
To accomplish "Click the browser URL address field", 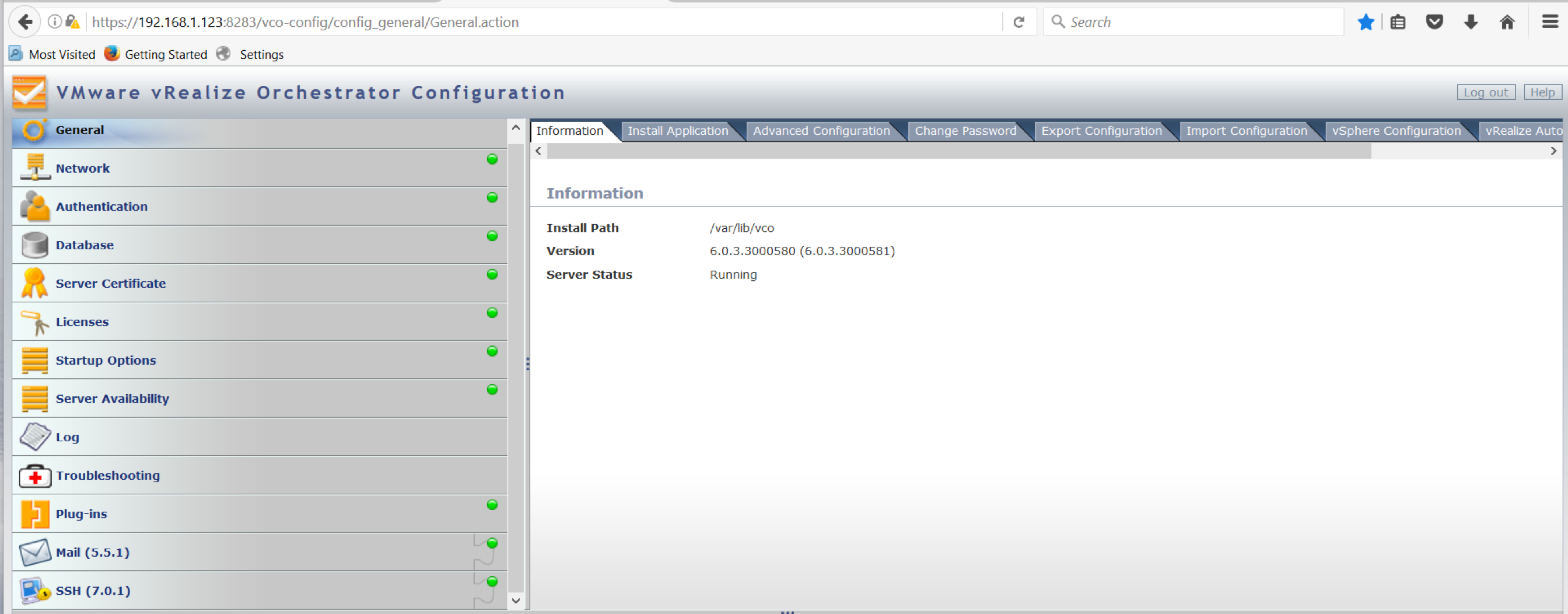I will point(545,23).
